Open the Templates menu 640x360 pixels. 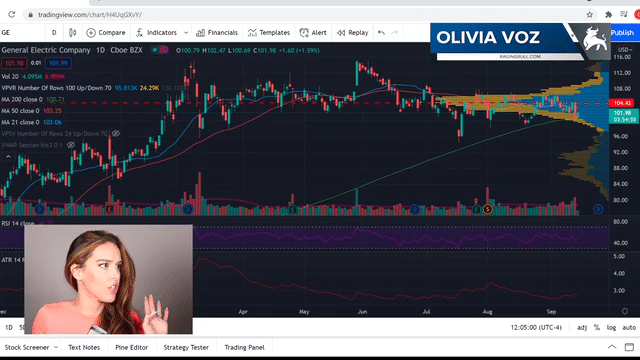click(x=269, y=33)
